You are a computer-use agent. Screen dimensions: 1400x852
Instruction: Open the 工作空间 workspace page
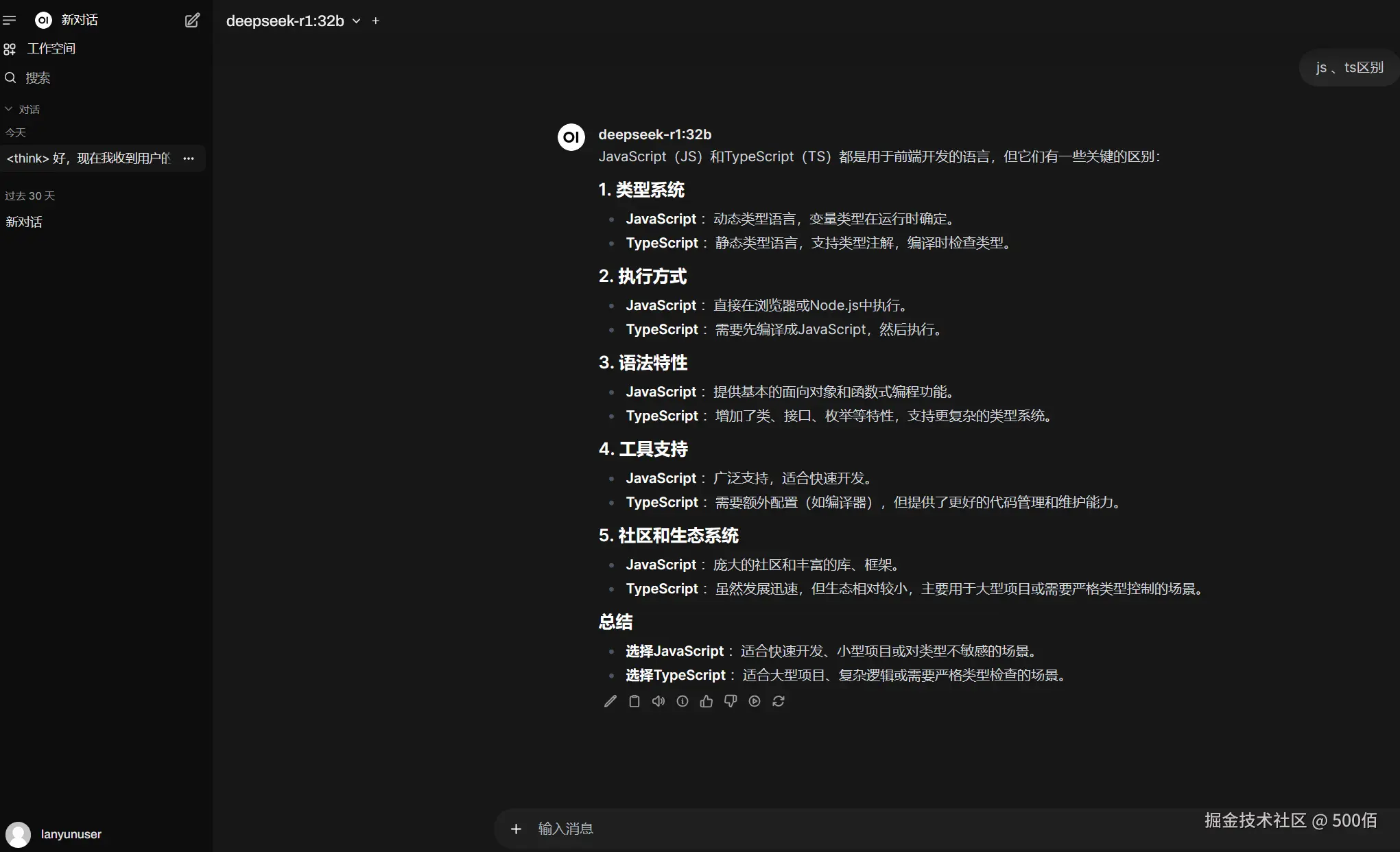click(x=49, y=48)
